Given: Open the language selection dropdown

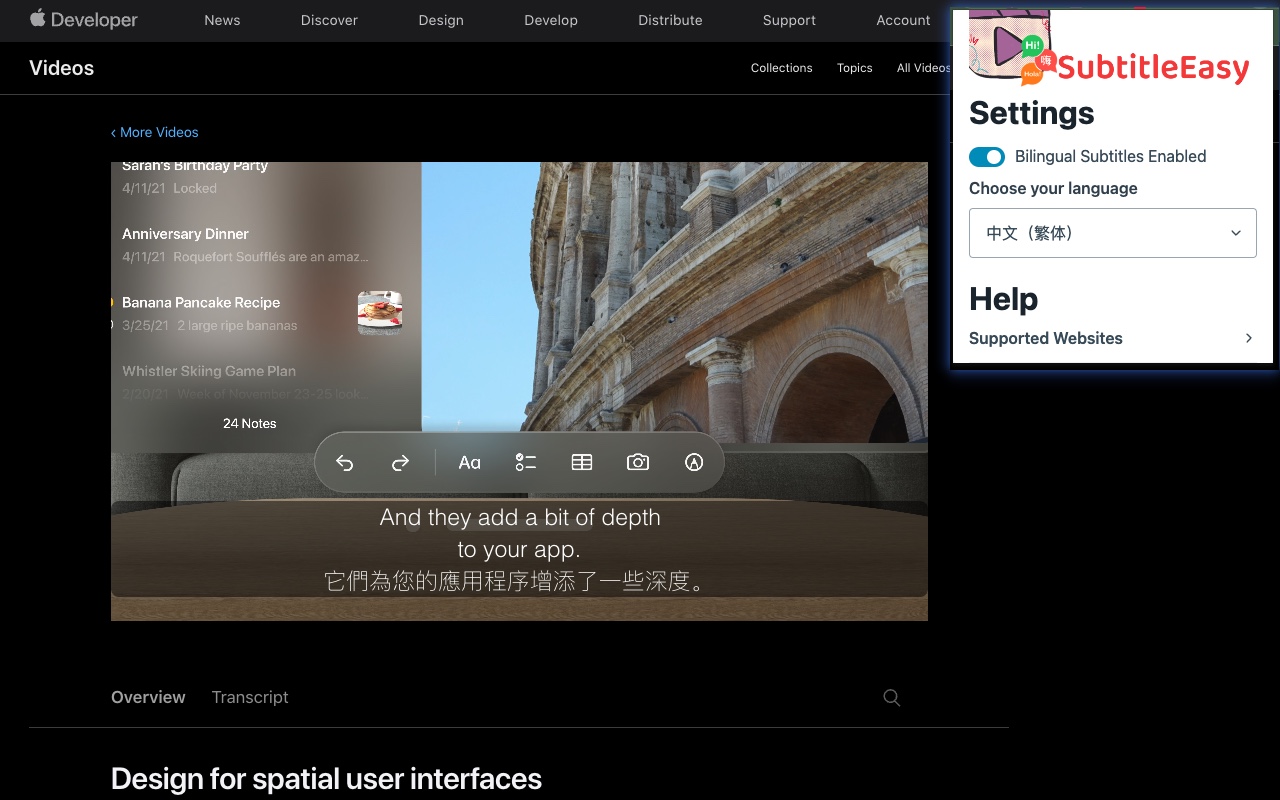Looking at the screenshot, I should [1112, 232].
